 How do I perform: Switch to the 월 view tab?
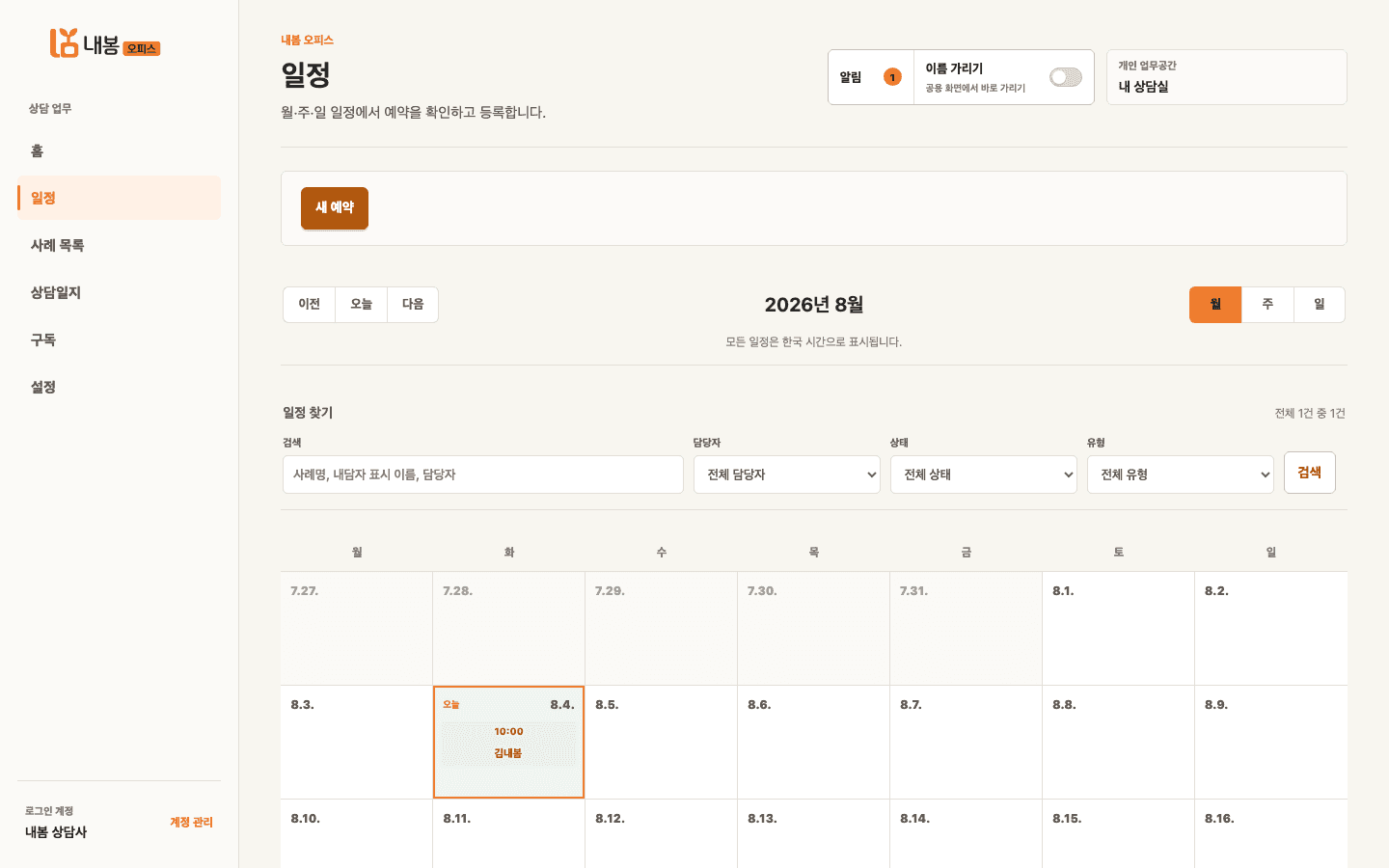click(1215, 305)
